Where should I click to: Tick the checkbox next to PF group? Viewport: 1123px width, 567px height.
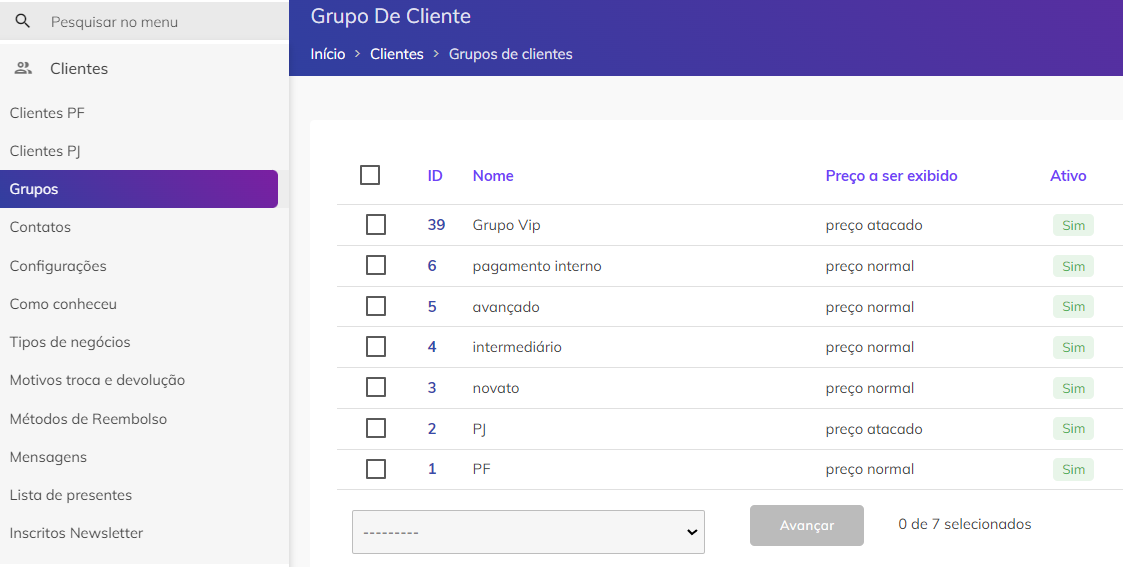[375, 469]
